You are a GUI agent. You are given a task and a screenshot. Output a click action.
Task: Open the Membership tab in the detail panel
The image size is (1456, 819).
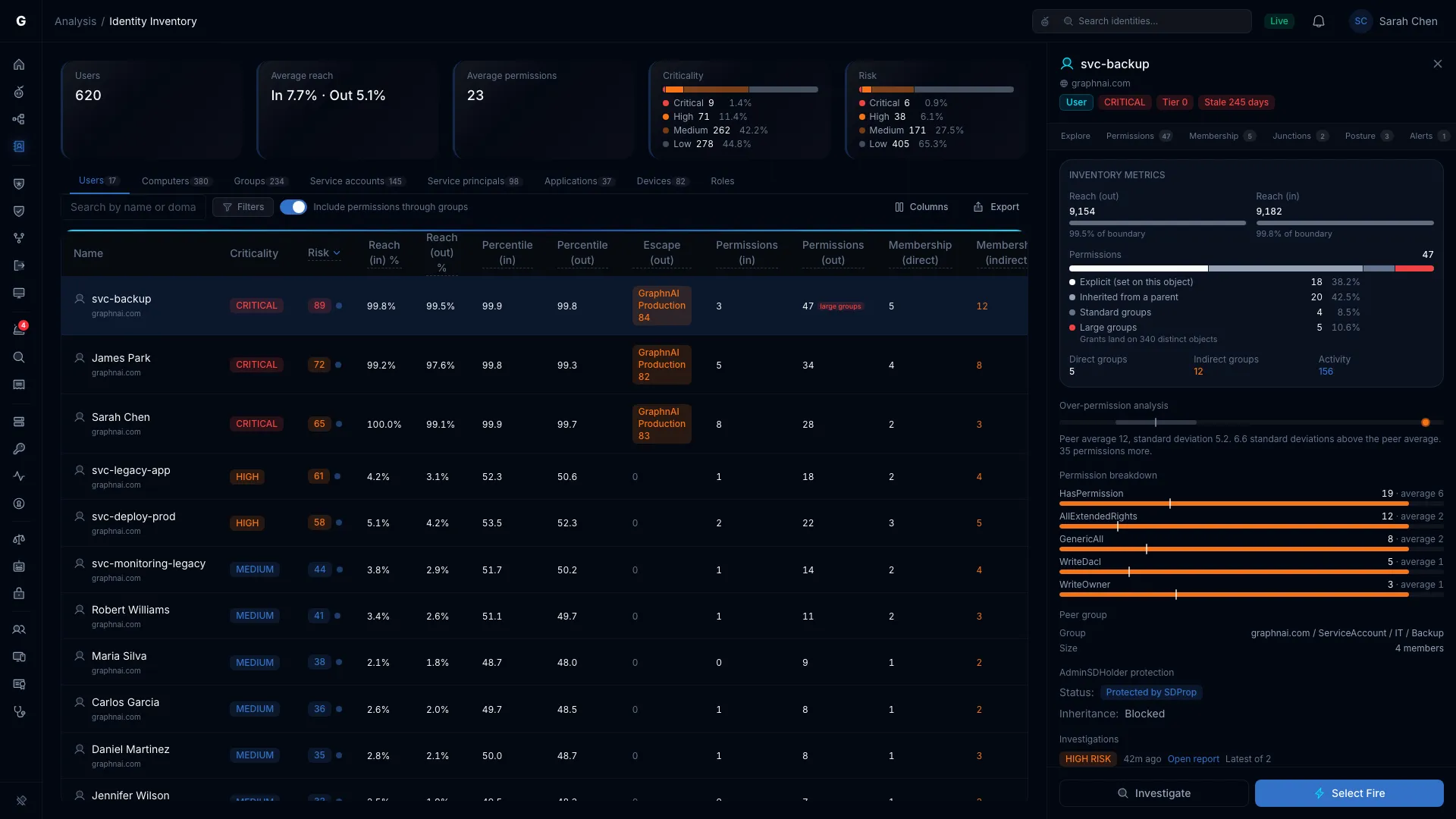[x=1222, y=136]
